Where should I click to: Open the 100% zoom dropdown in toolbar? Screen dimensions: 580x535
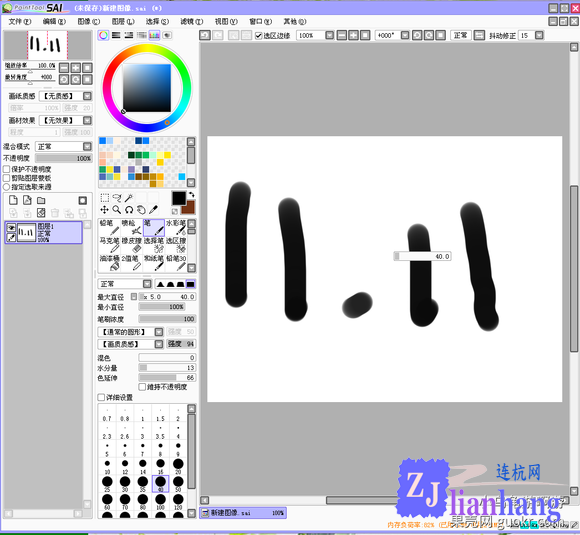tap(329, 35)
